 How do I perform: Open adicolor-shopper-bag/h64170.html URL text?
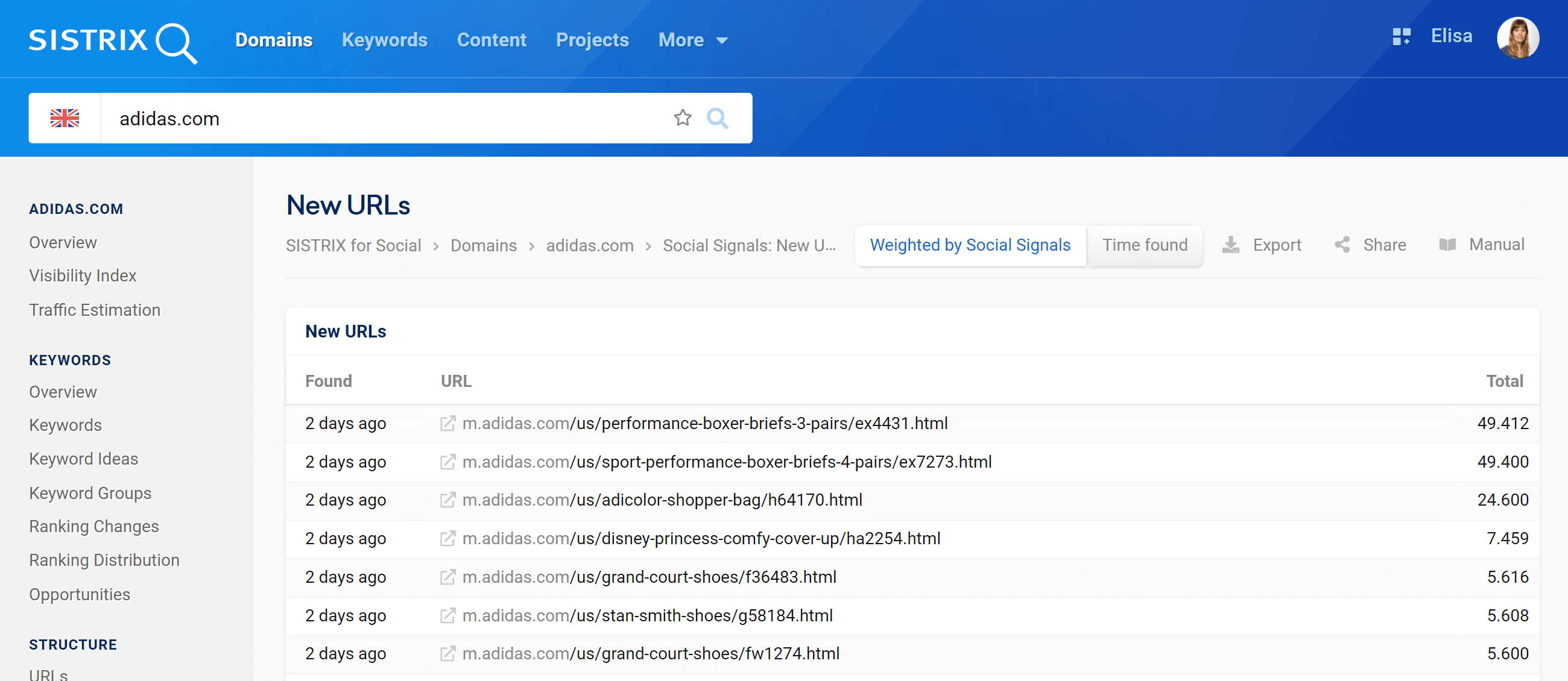(x=662, y=500)
